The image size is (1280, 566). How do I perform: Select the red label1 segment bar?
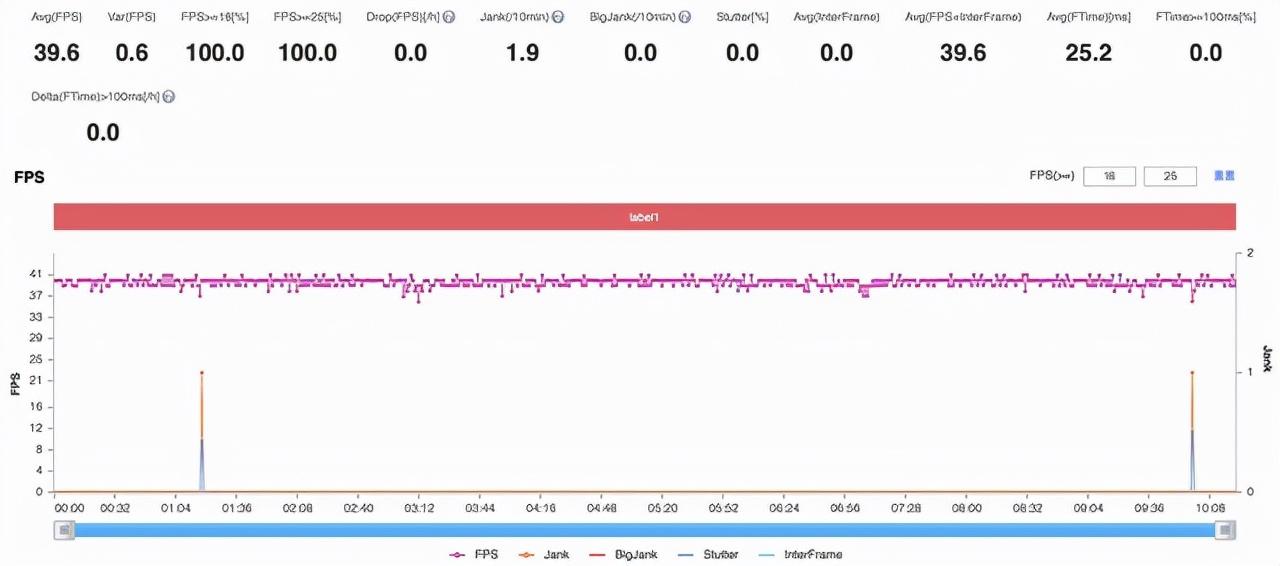[x=644, y=217]
